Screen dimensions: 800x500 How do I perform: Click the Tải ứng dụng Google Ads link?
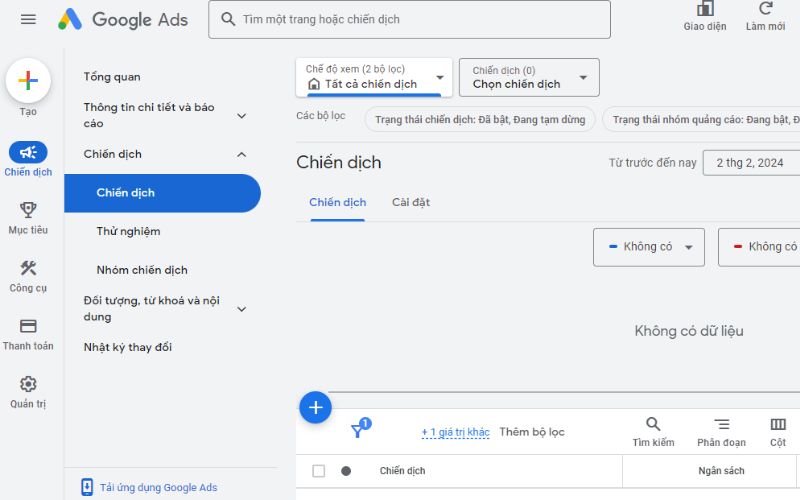[x=157, y=488]
